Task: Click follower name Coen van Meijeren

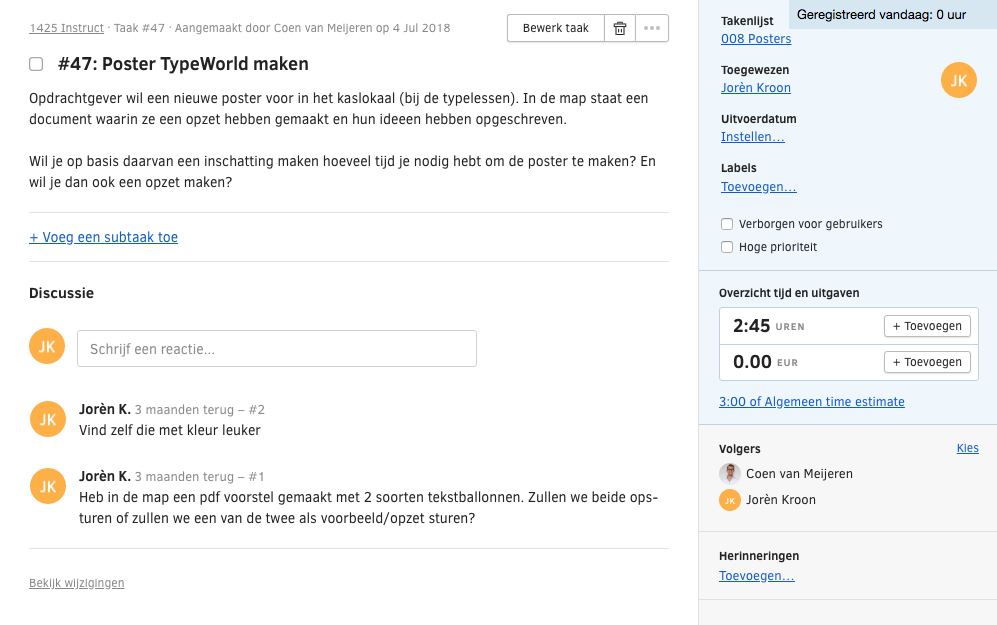Action: 799,474
